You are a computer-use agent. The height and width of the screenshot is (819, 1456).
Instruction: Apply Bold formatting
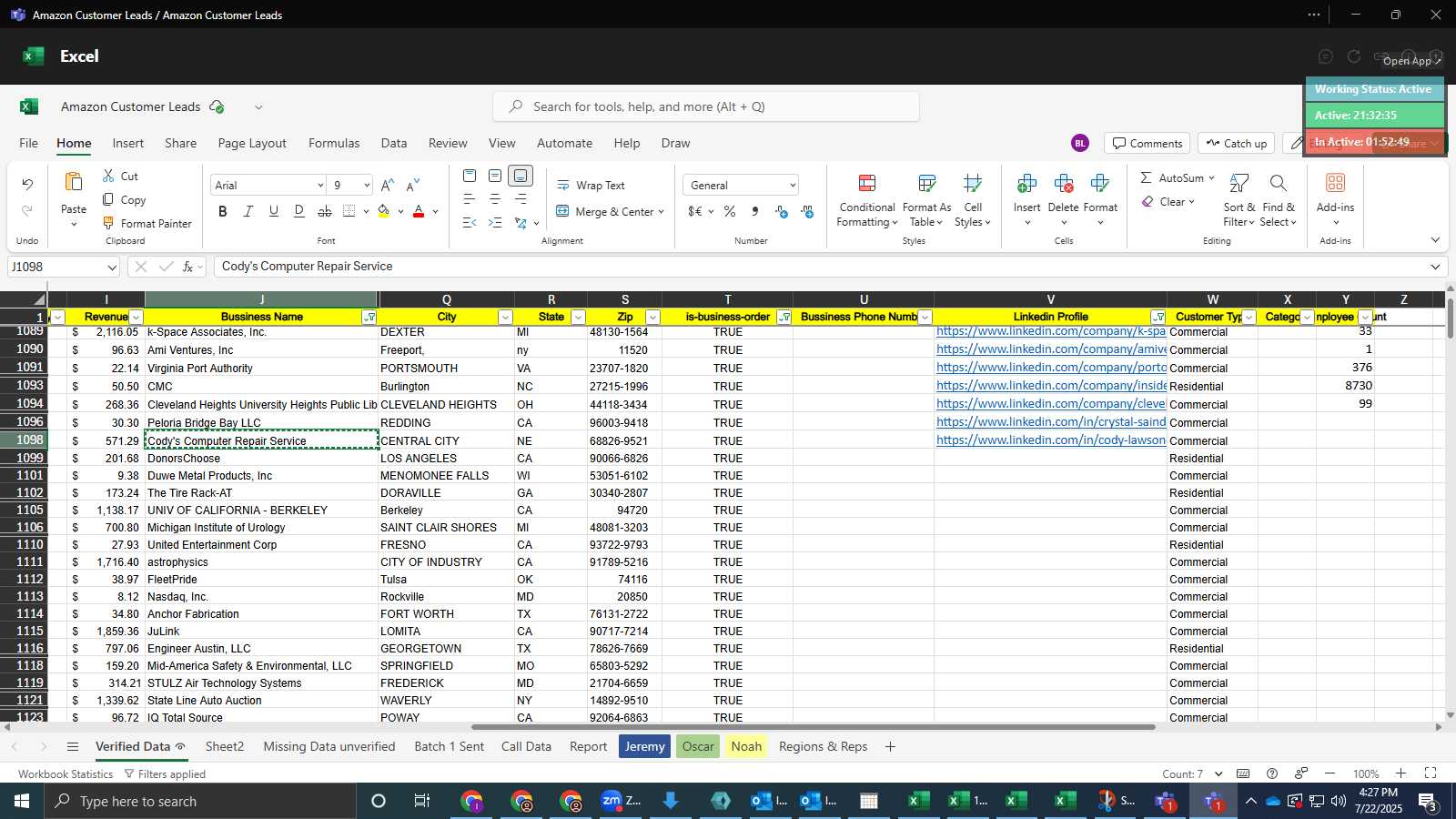[223, 211]
